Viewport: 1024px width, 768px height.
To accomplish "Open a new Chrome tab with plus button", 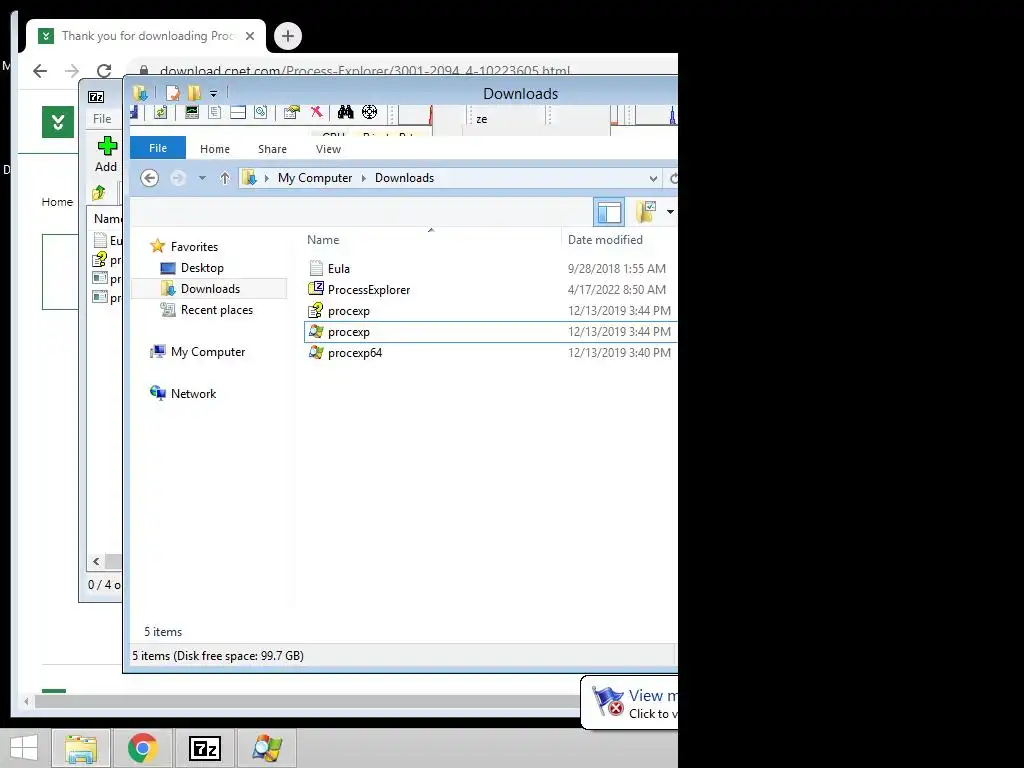I will click(x=288, y=36).
